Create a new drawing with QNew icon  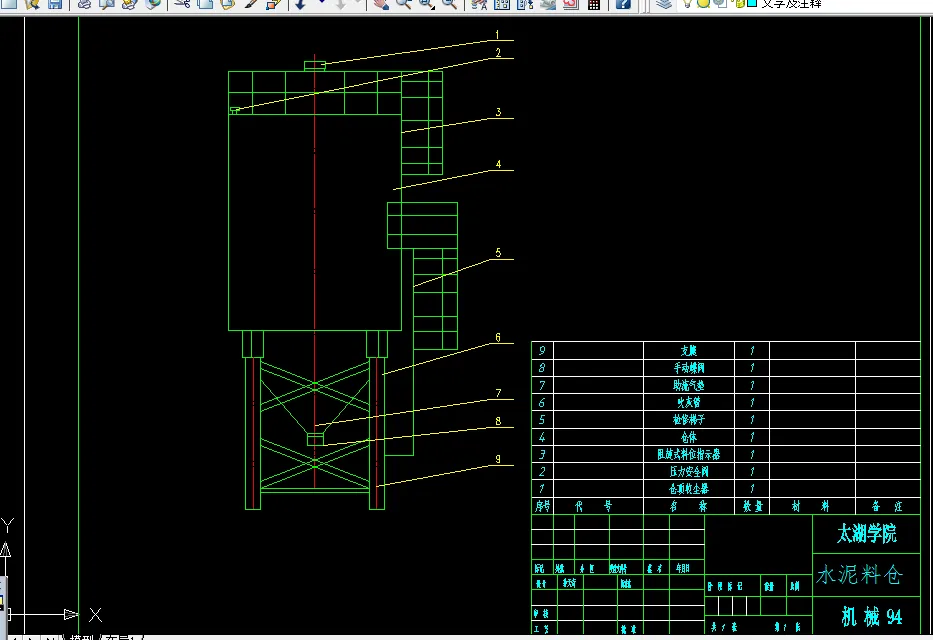(9, 4)
